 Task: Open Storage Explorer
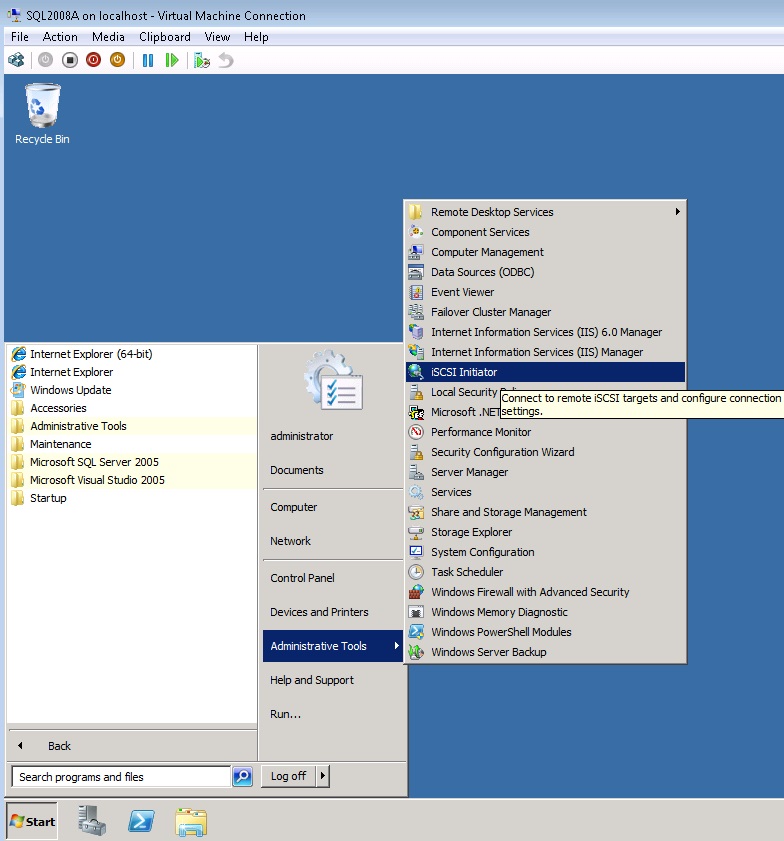(545, 532)
